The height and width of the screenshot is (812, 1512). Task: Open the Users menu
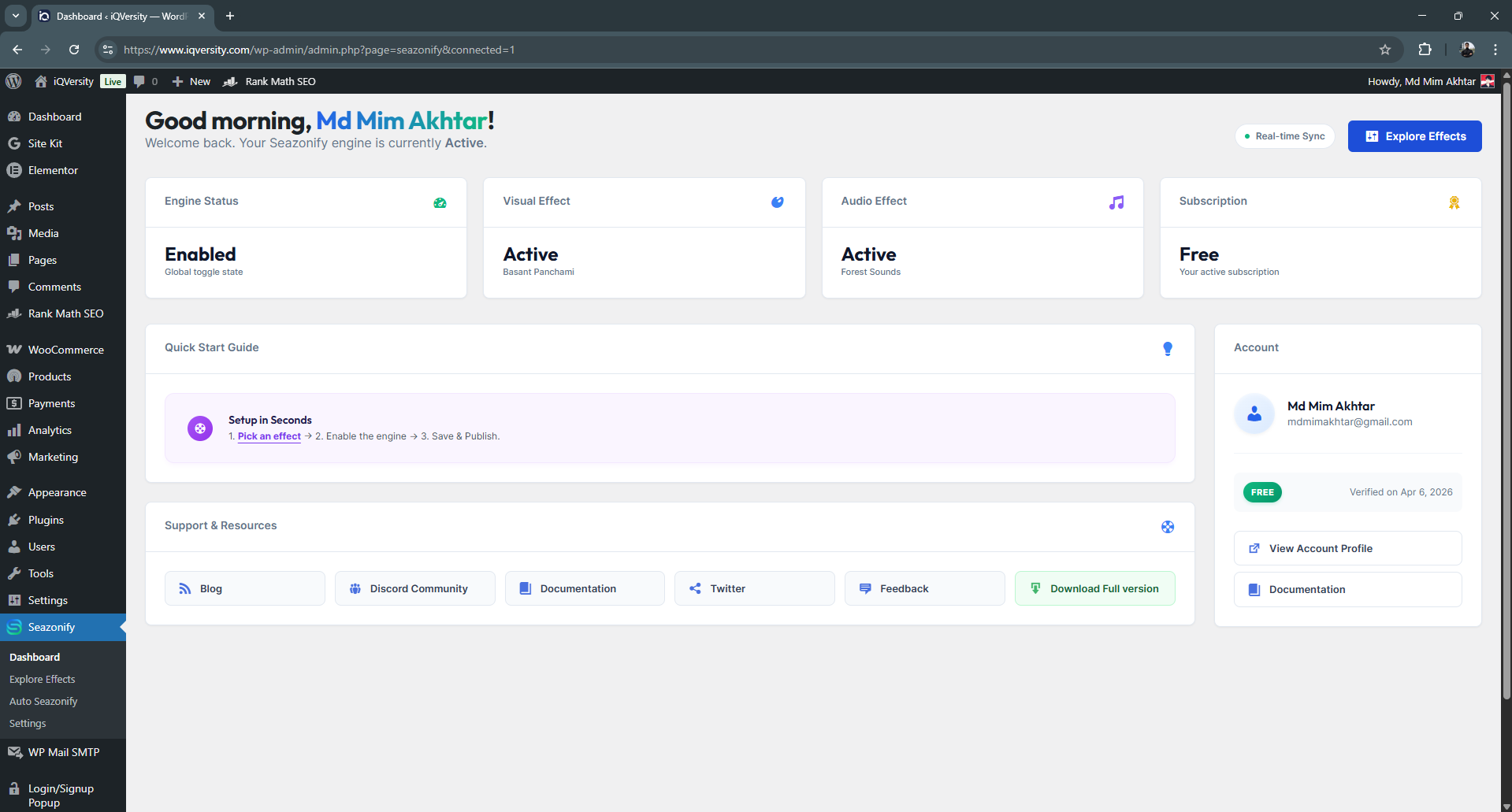tap(63, 547)
